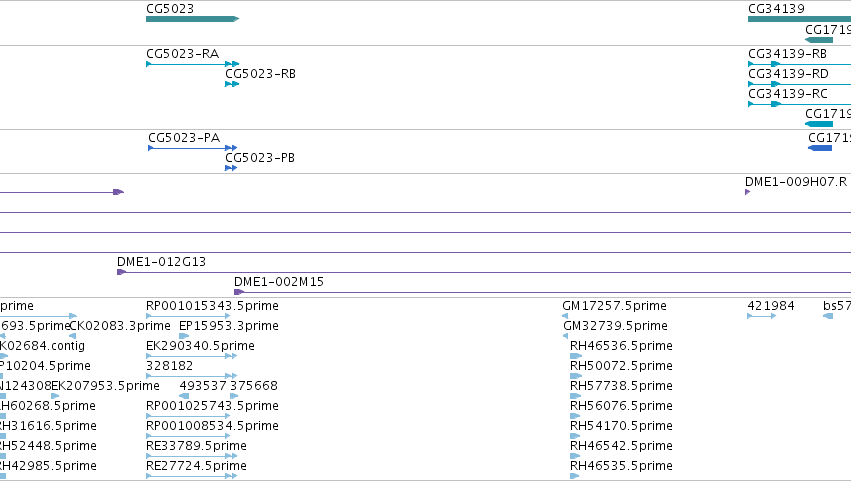Screen dimensions: 851x481
Task: Click the DME1-012G13 clone start marker
Action: (122, 272)
